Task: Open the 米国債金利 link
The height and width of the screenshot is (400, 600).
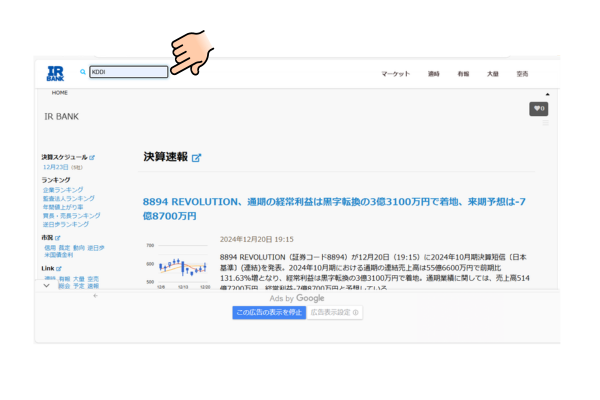Action: 59,255
